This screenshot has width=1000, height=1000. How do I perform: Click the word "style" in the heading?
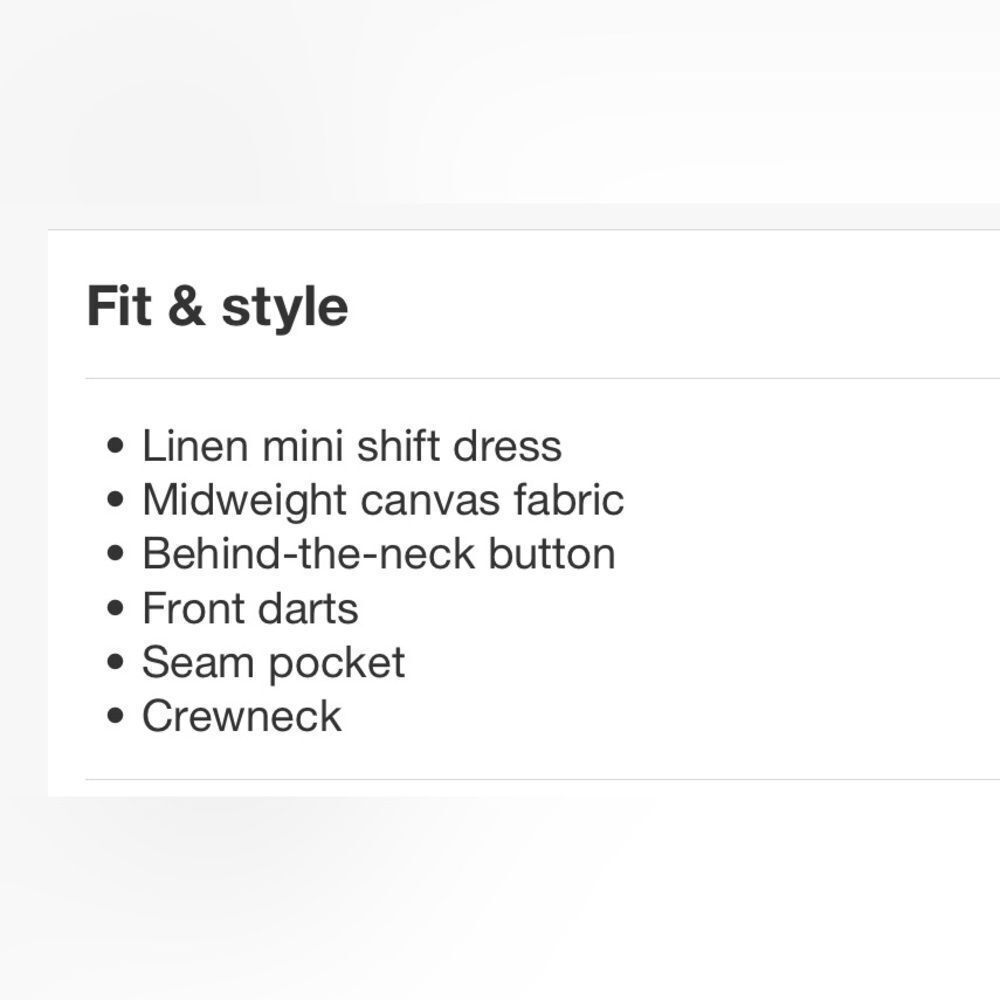(284, 309)
